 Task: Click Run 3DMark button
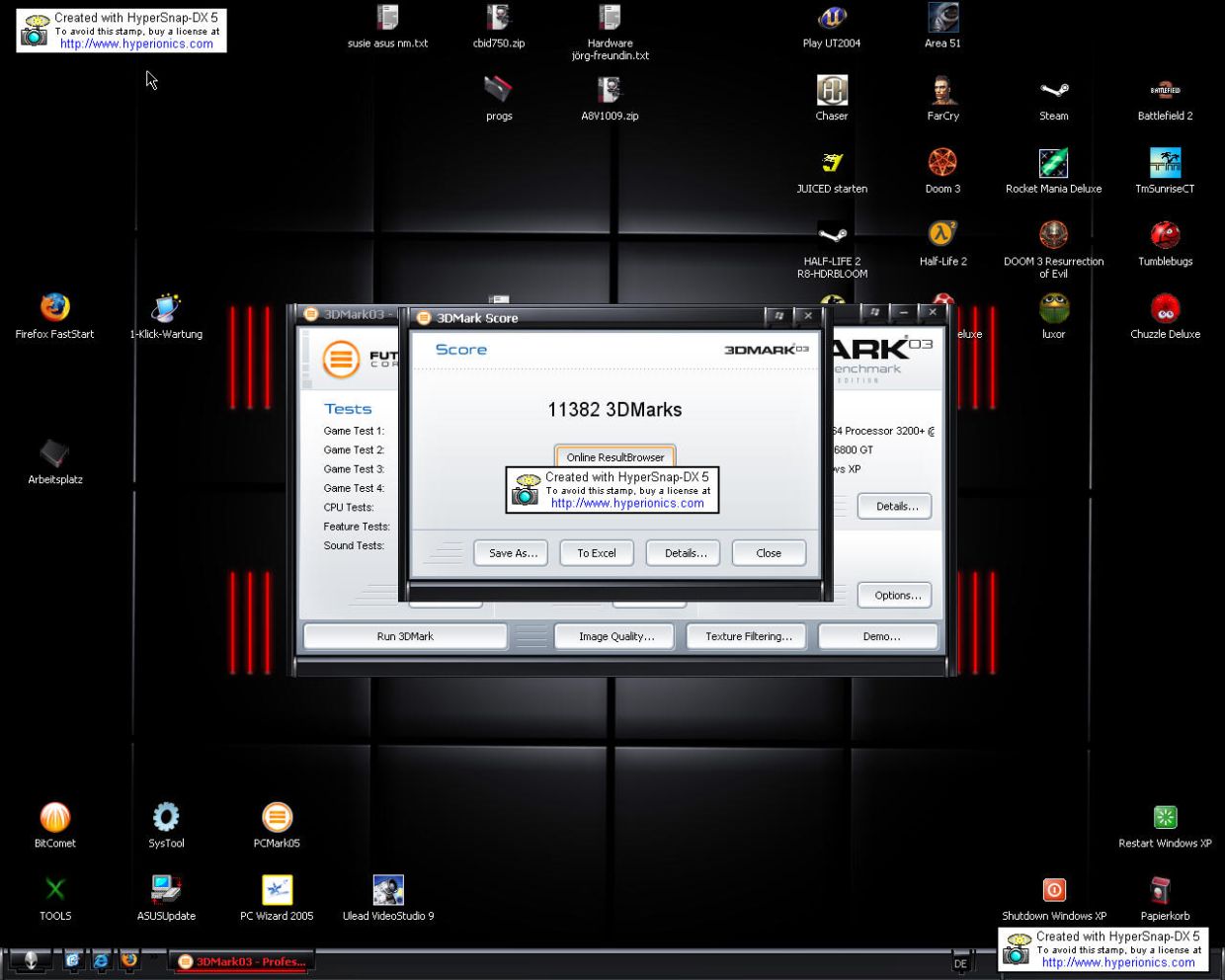(x=405, y=636)
